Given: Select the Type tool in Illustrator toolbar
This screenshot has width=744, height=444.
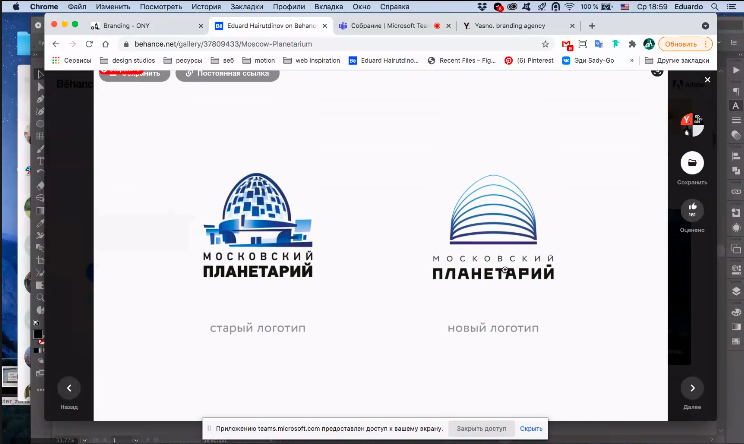Looking at the screenshot, I should tap(40, 161).
